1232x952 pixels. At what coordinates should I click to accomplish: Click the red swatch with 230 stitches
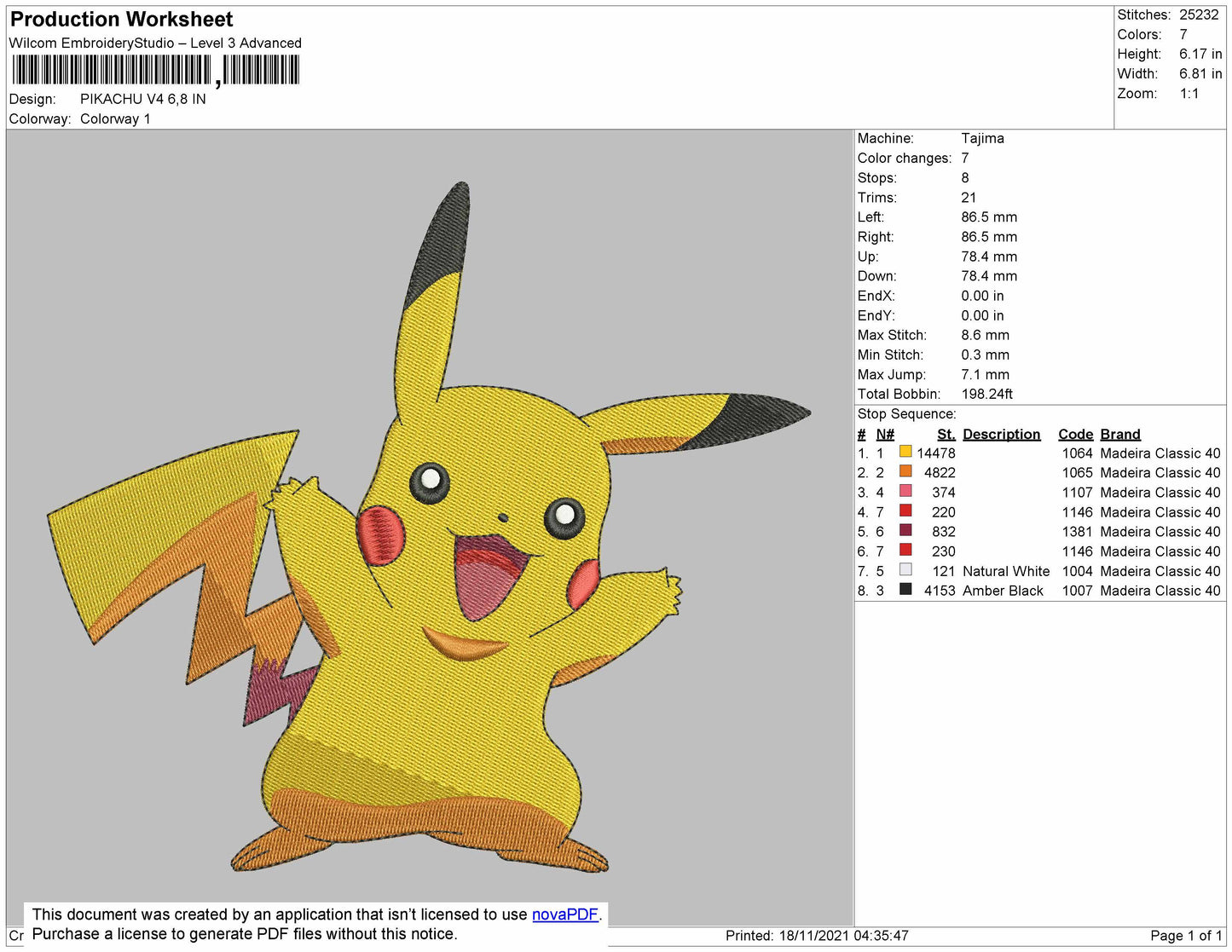[905, 551]
